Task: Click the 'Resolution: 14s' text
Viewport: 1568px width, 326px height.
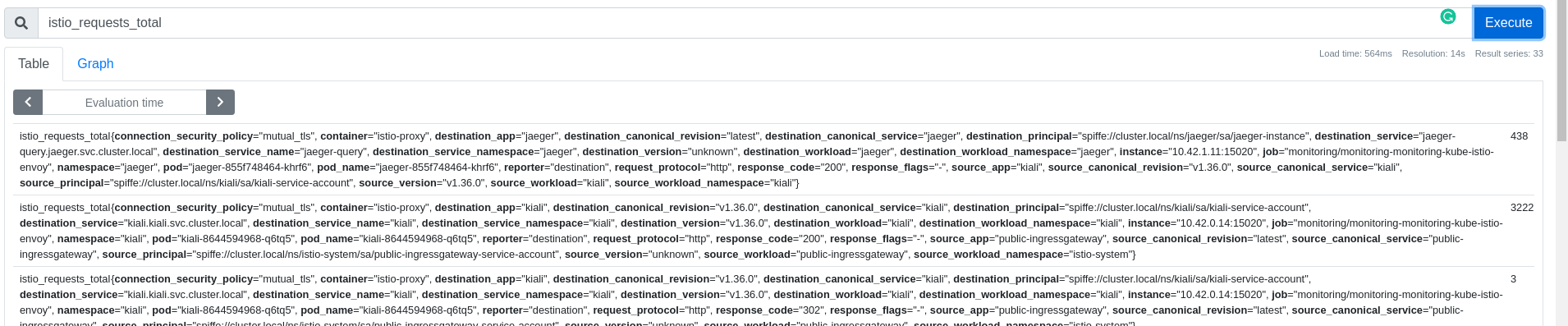Action: (x=1433, y=53)
